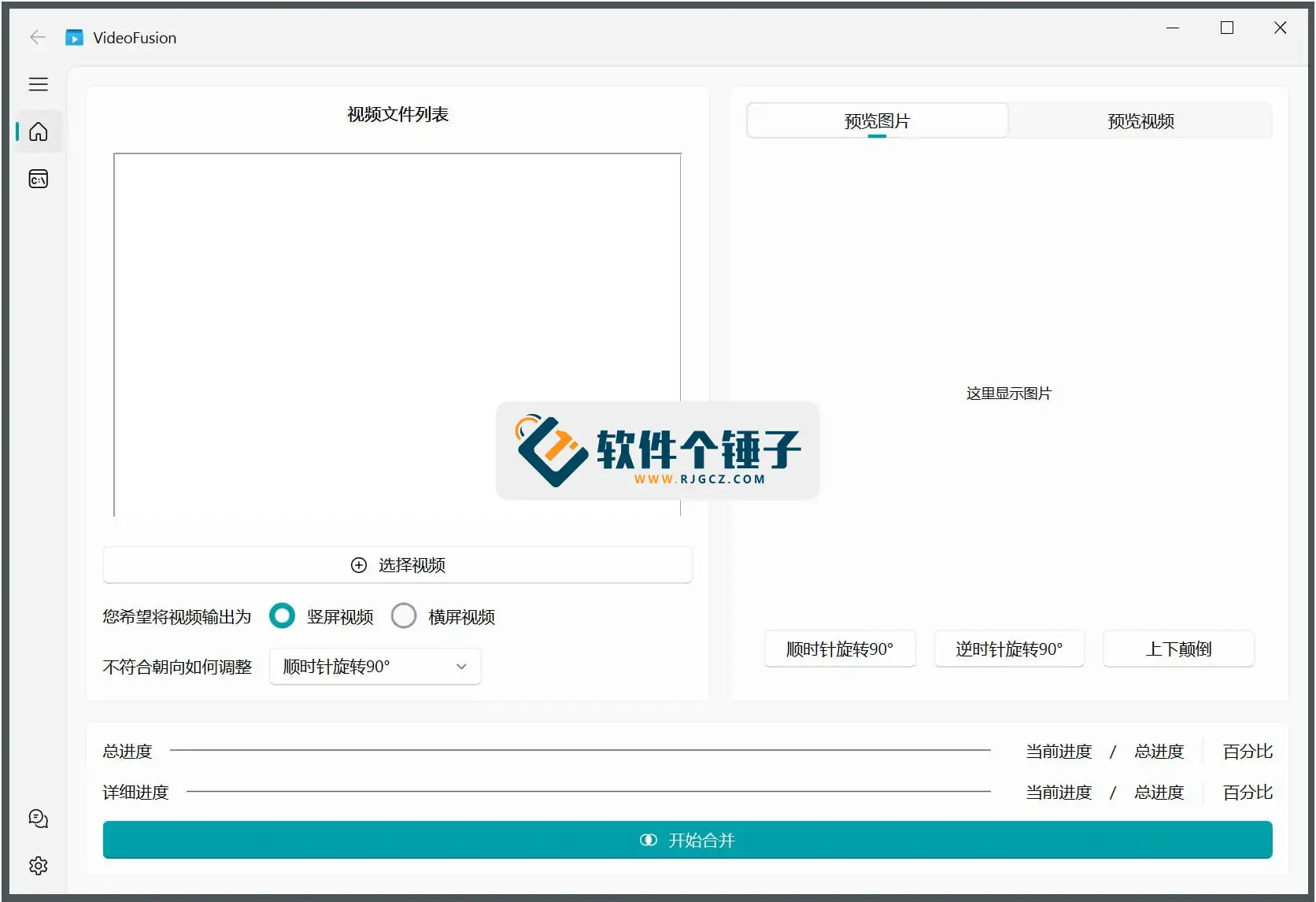Click 顺时针旋转90° preview button
This screenshot has width=1316, height=902.
[840, 649]
